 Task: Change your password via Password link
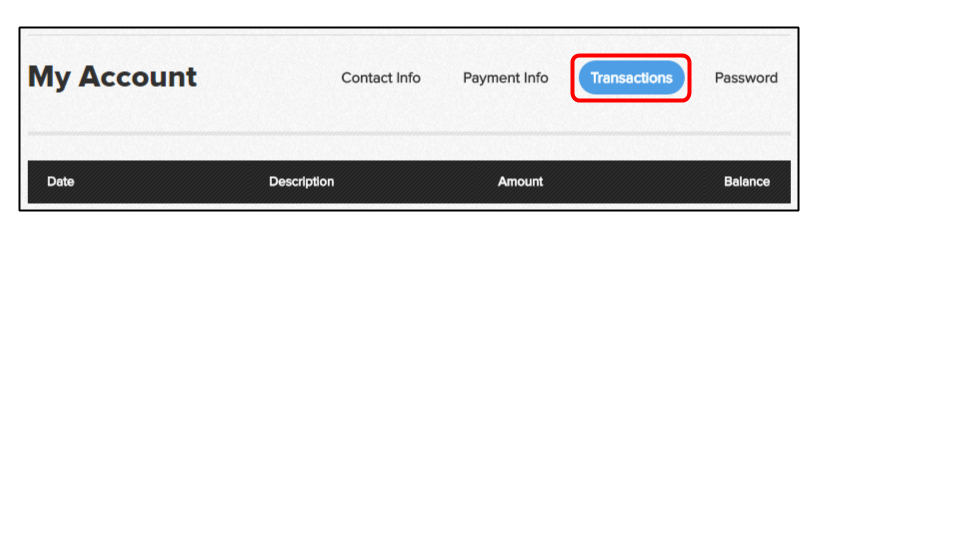coord(746,78)
